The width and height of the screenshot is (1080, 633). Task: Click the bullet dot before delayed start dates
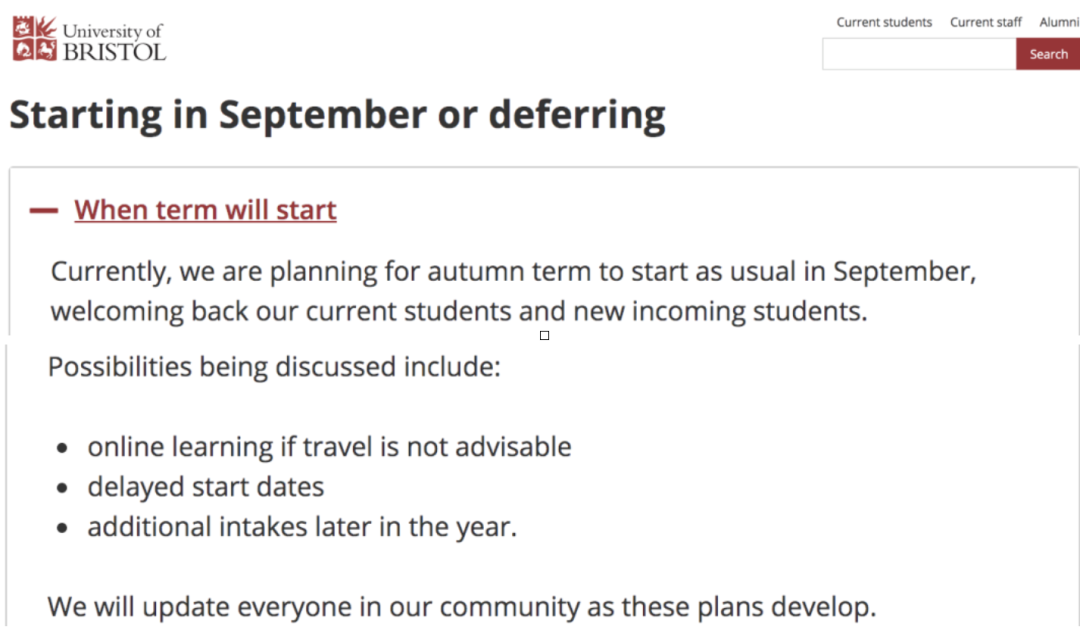point(63,489)
